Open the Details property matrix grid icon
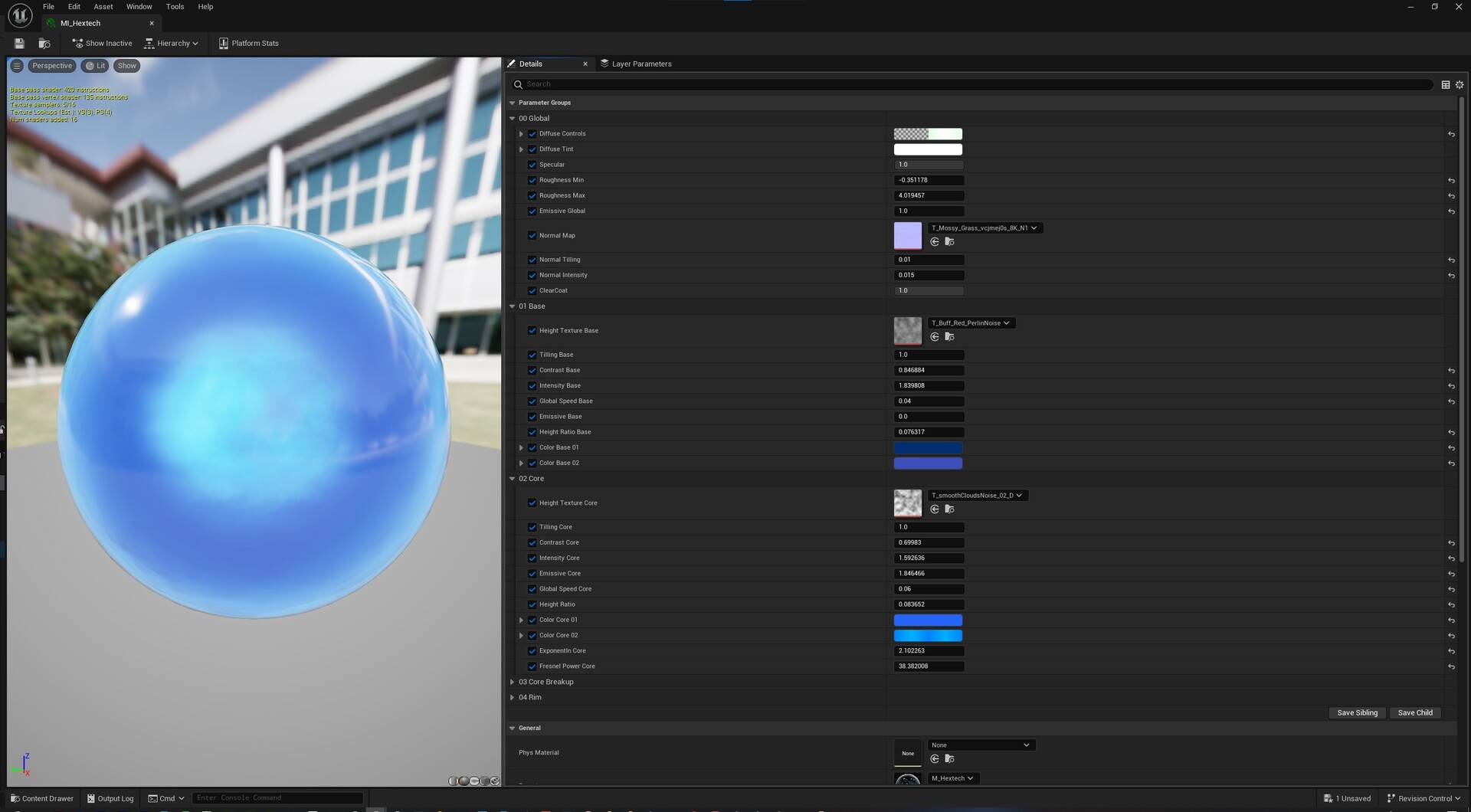This screenshot has width=1471, height=812. point(1446,85)
